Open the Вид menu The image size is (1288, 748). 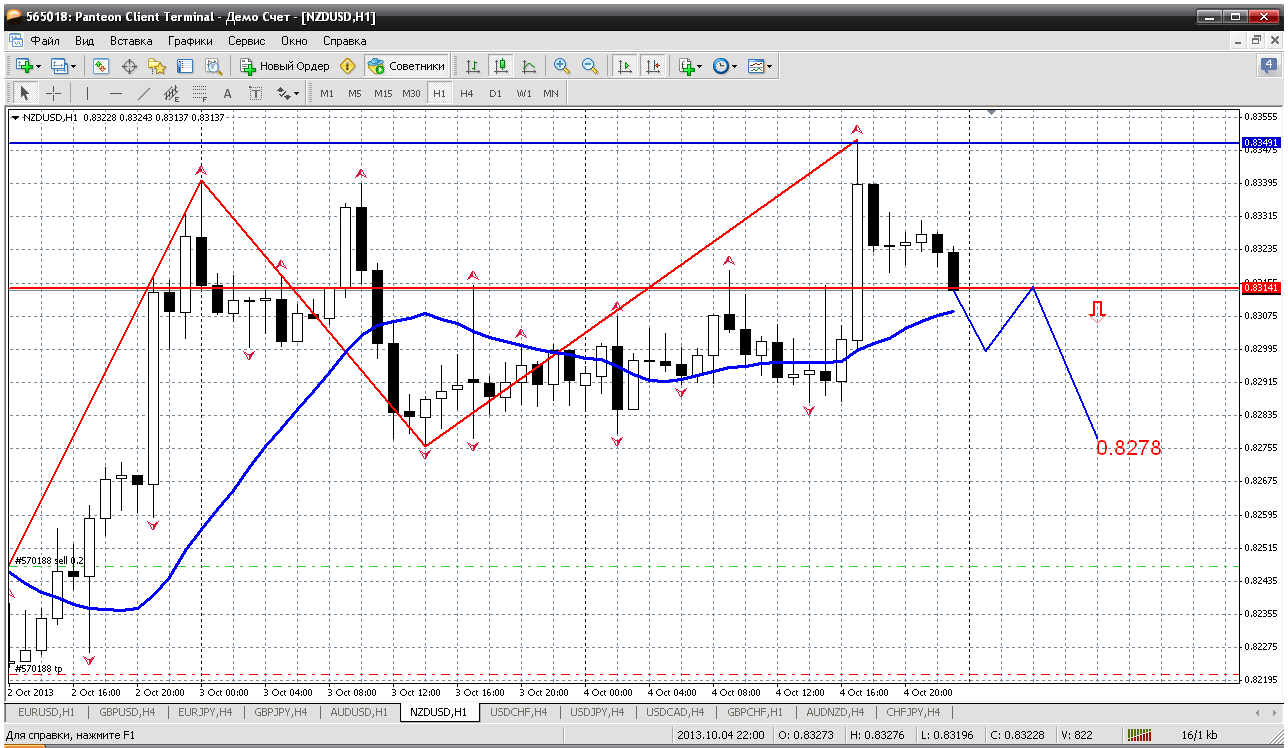click(x=85, y=41)
